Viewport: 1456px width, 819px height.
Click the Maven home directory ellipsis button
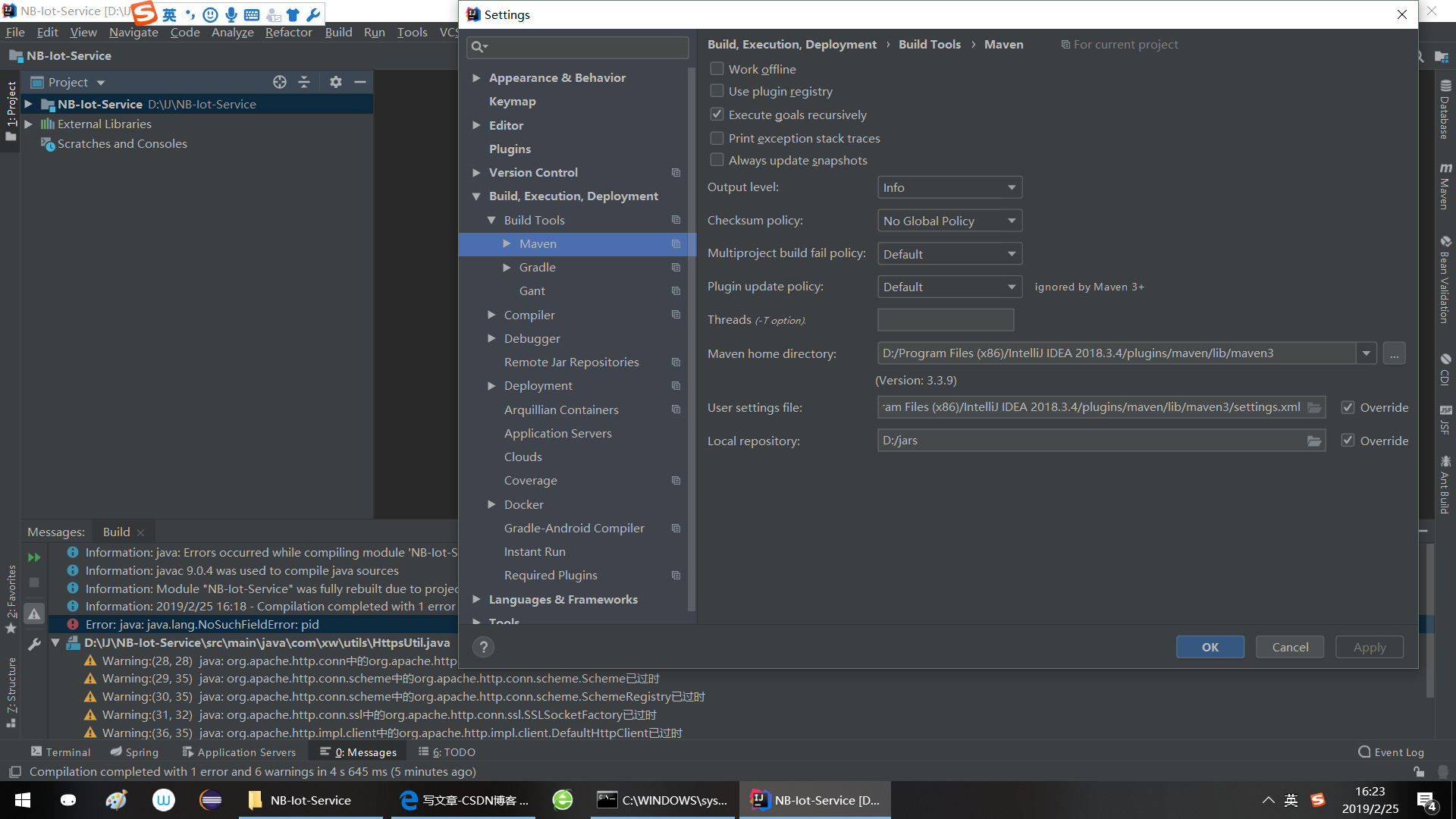click(1394, 353)
